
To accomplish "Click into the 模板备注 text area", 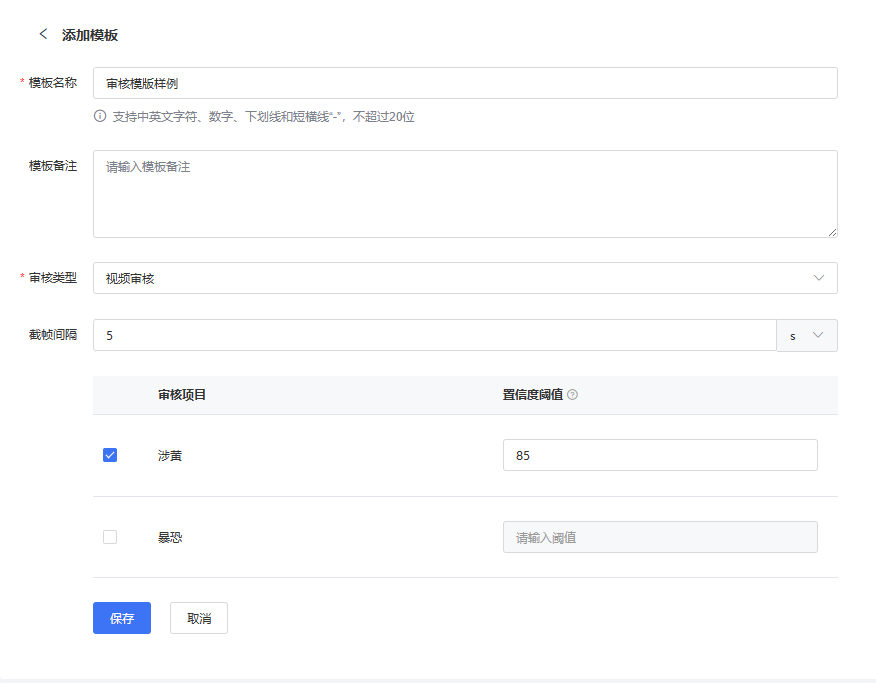I will point(465,194).
